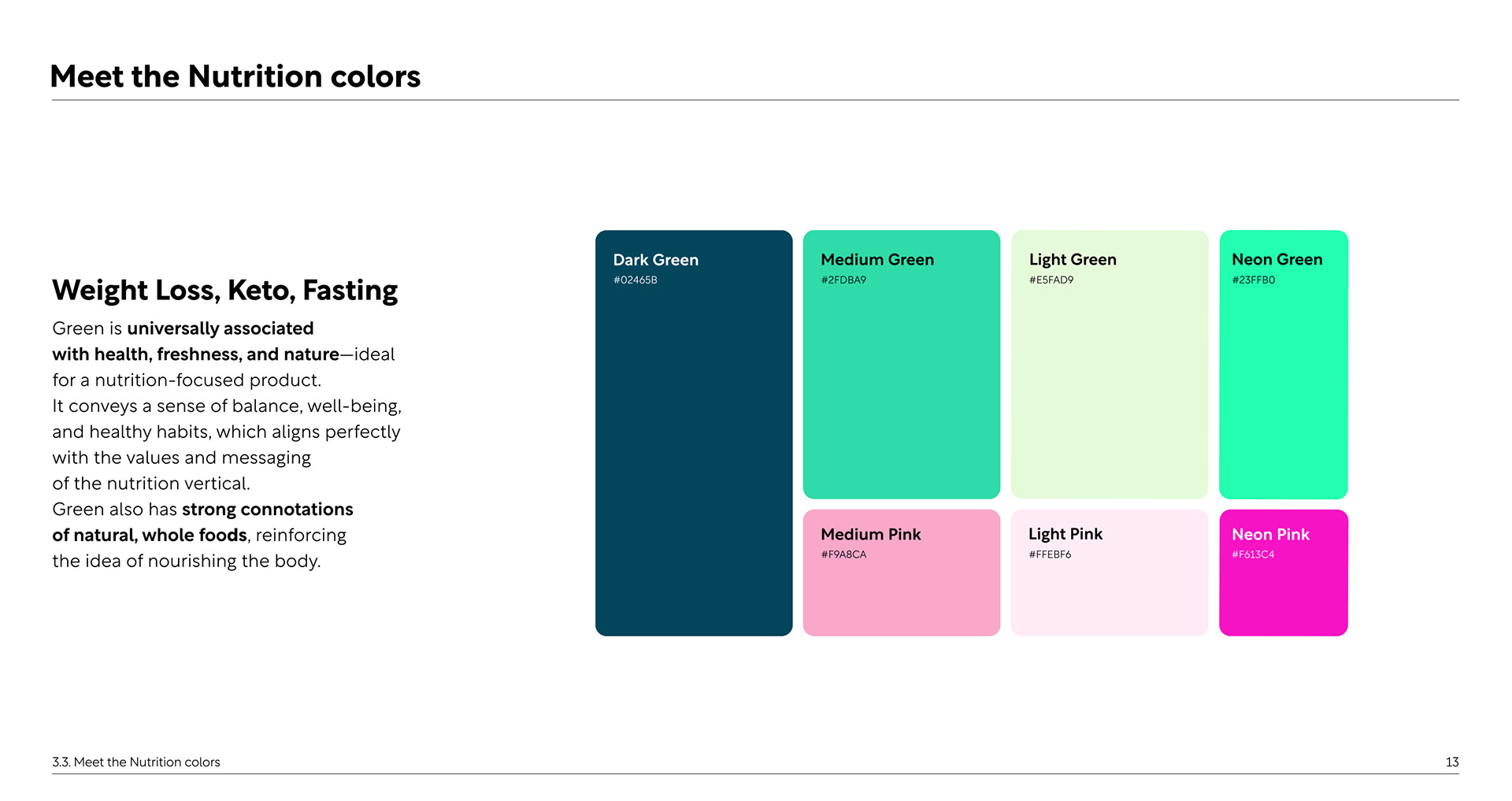
Task: Click the bold phrase 'universally associated'
Action: pyautogui.click(x=220, y=328)
